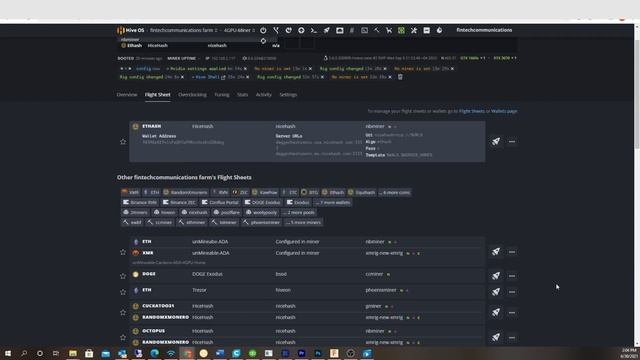Star the ETH Trezor flight sheet

pos(123,292)
